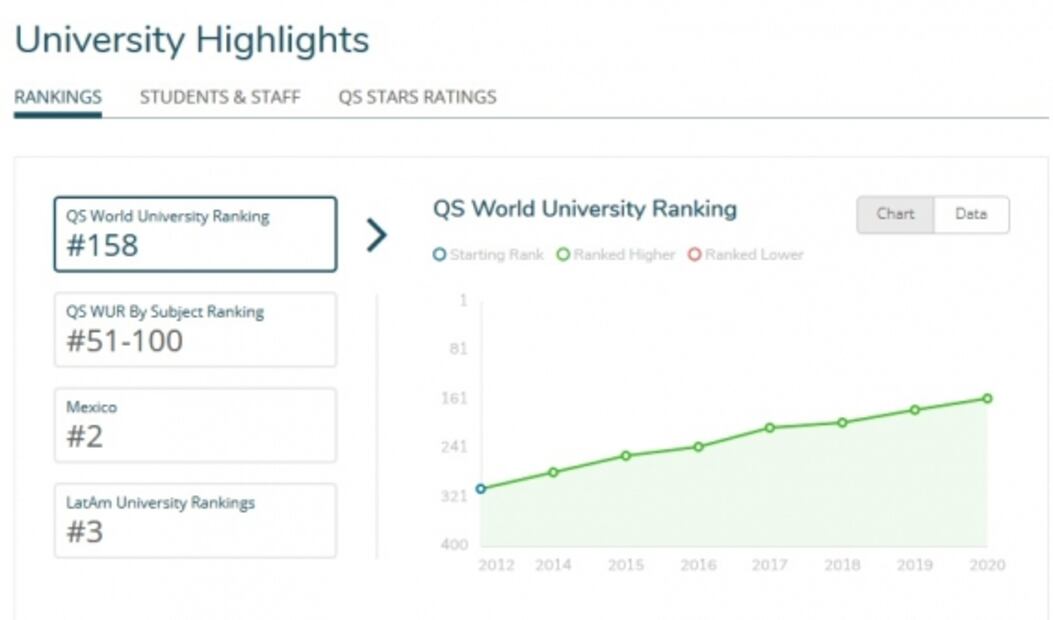Click the 2017 data point on chart

[x=770, y=428]
